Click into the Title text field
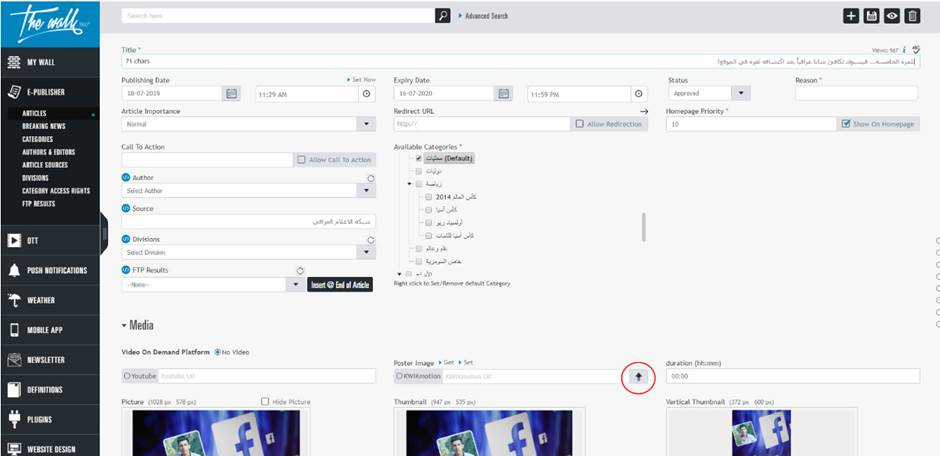The height and width of the screenshot is (456, 940). (520, 61)
